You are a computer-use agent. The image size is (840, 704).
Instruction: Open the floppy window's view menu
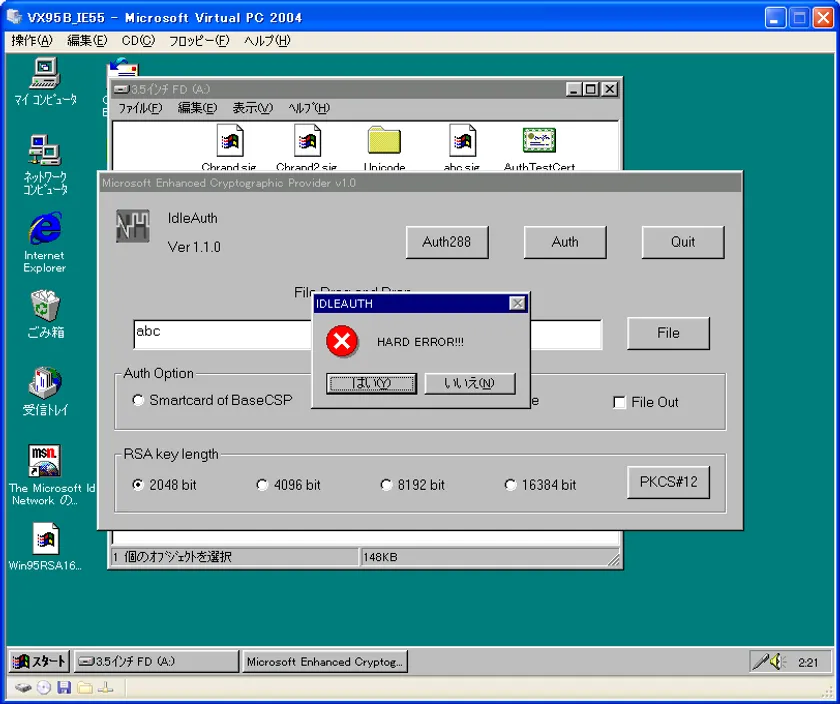tap(252, 108)
